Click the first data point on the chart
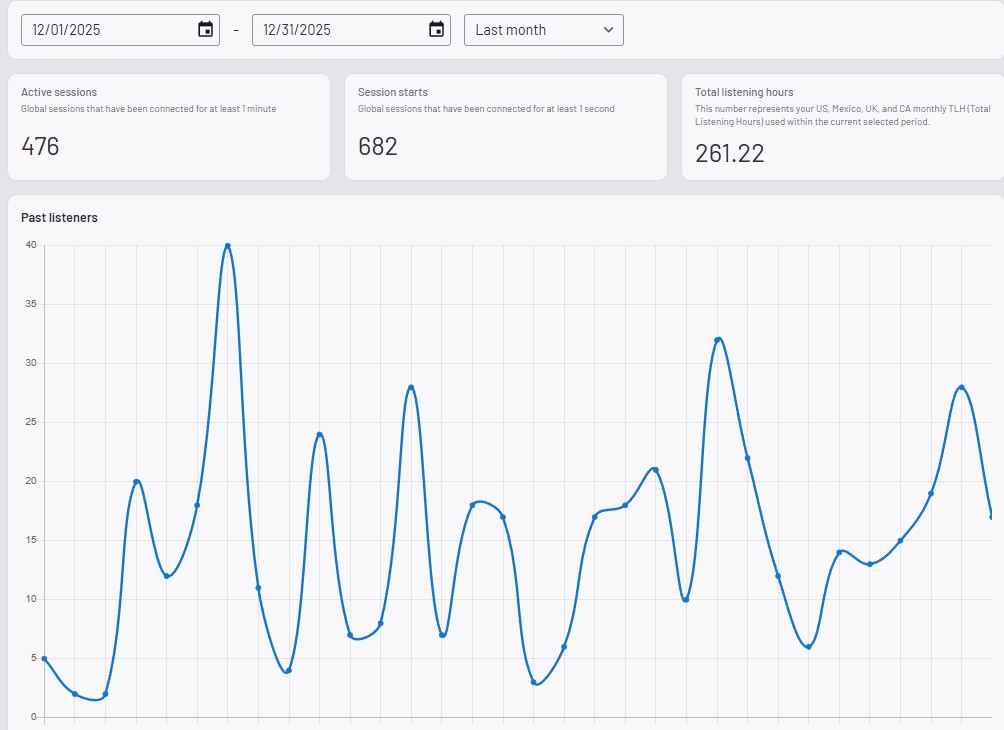The width and height of the screenshot is (1004, 730). pos(45,658)
